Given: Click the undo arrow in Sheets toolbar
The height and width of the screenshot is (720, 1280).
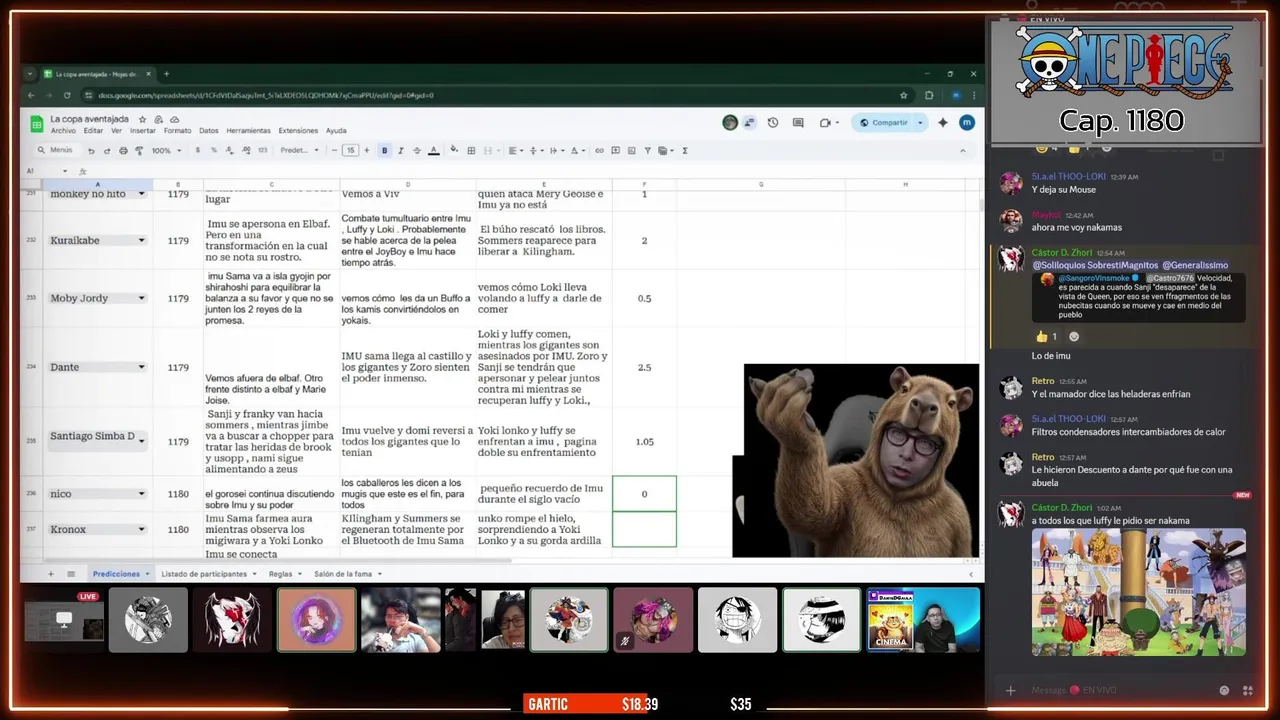Looking at the screenshot, I should pos(91,151).
